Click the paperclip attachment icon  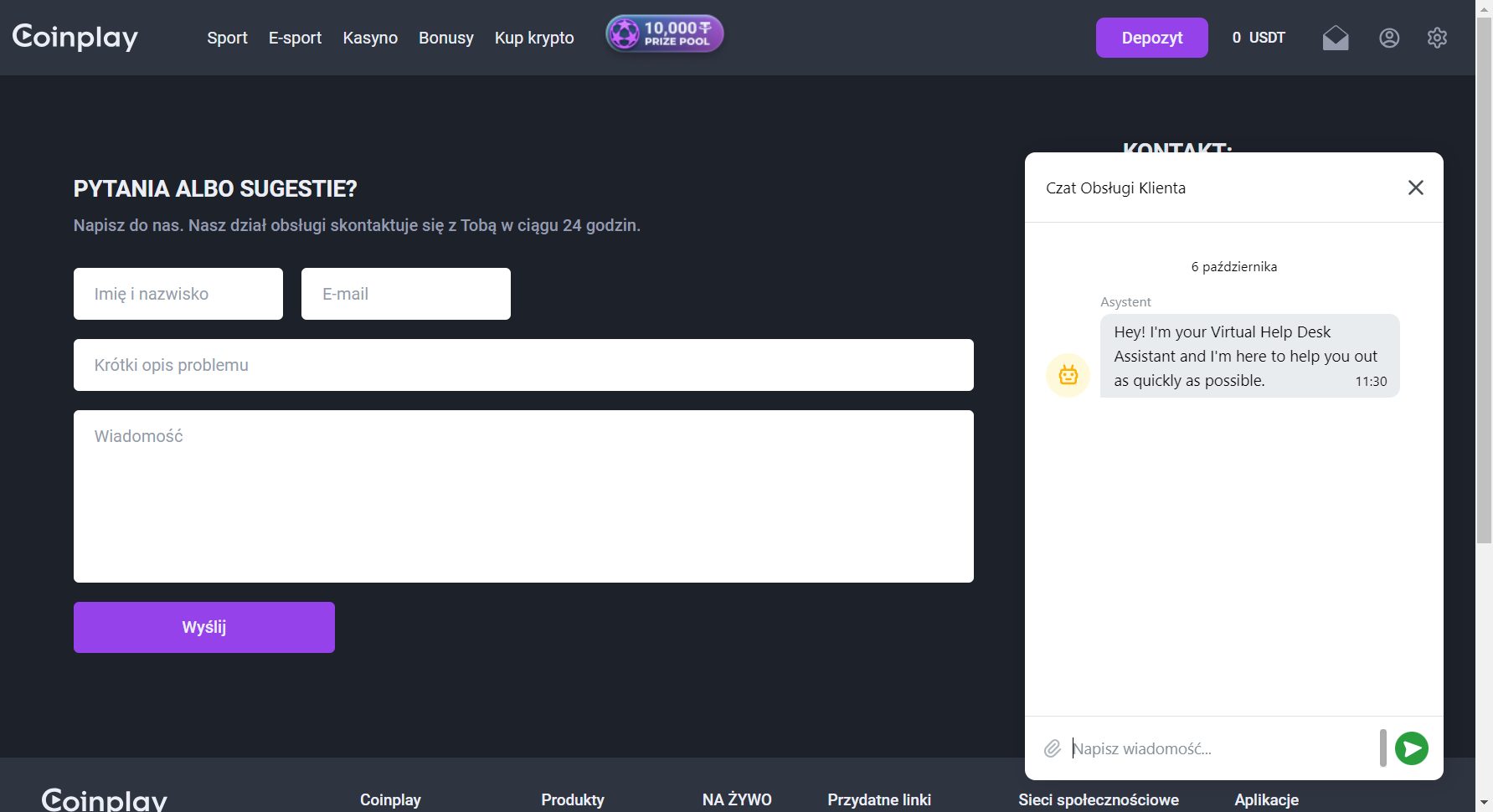1053,748
